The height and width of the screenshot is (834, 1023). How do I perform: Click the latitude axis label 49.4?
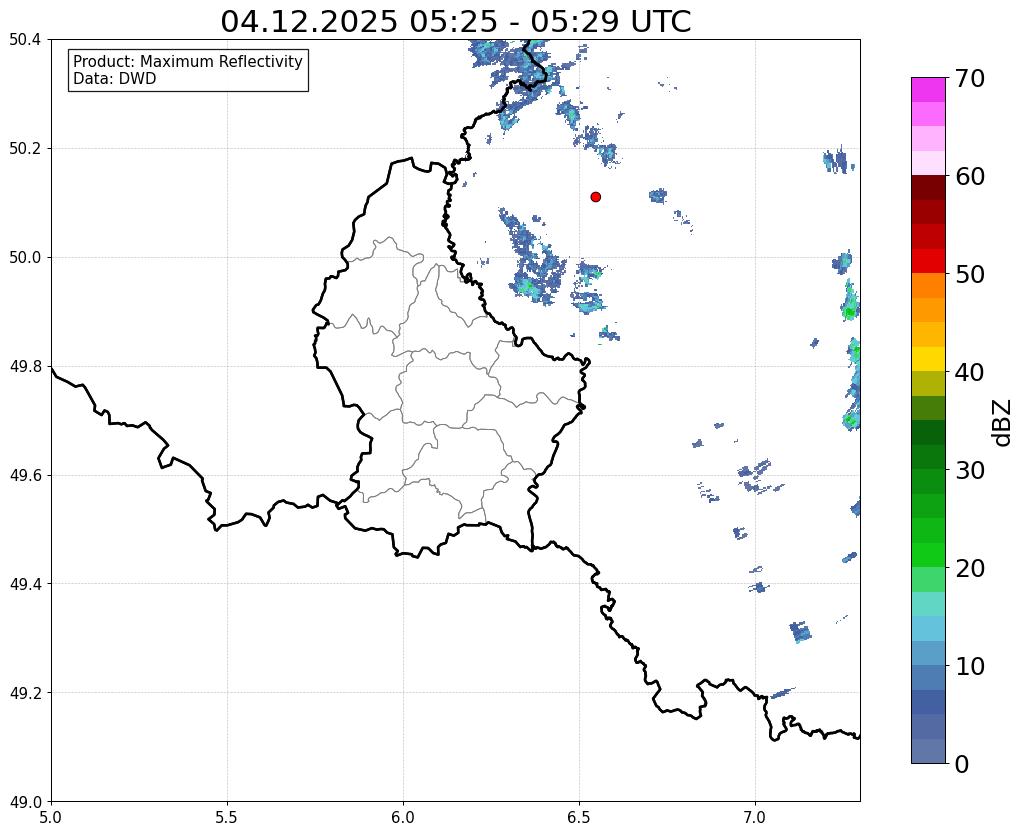pos(25,584)
